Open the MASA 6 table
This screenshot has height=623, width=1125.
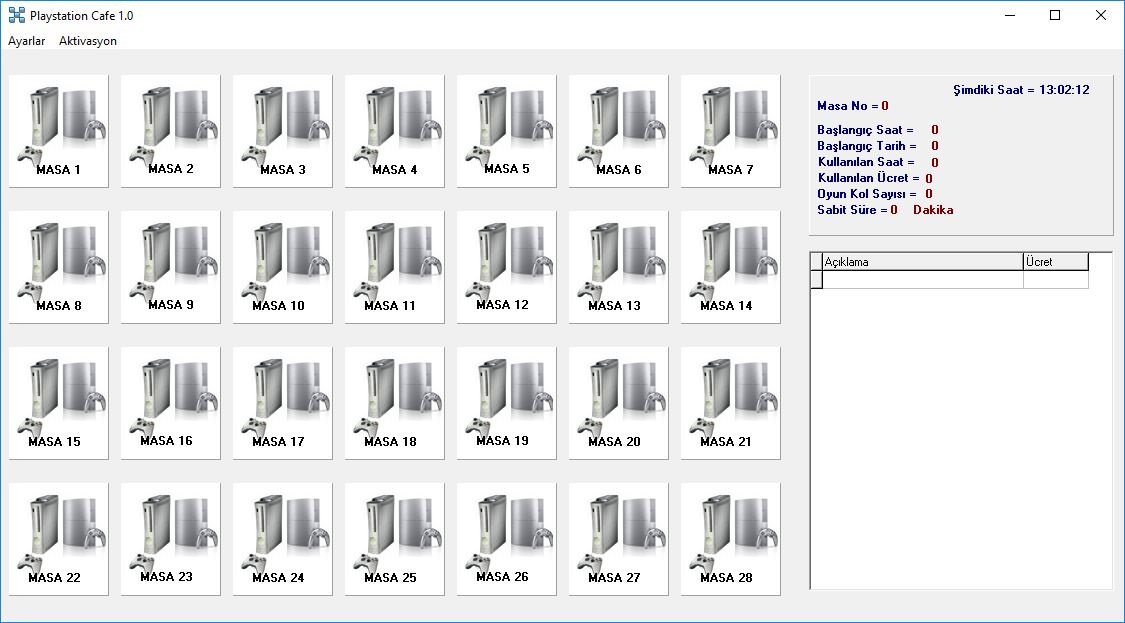click(x=618, y=131)
